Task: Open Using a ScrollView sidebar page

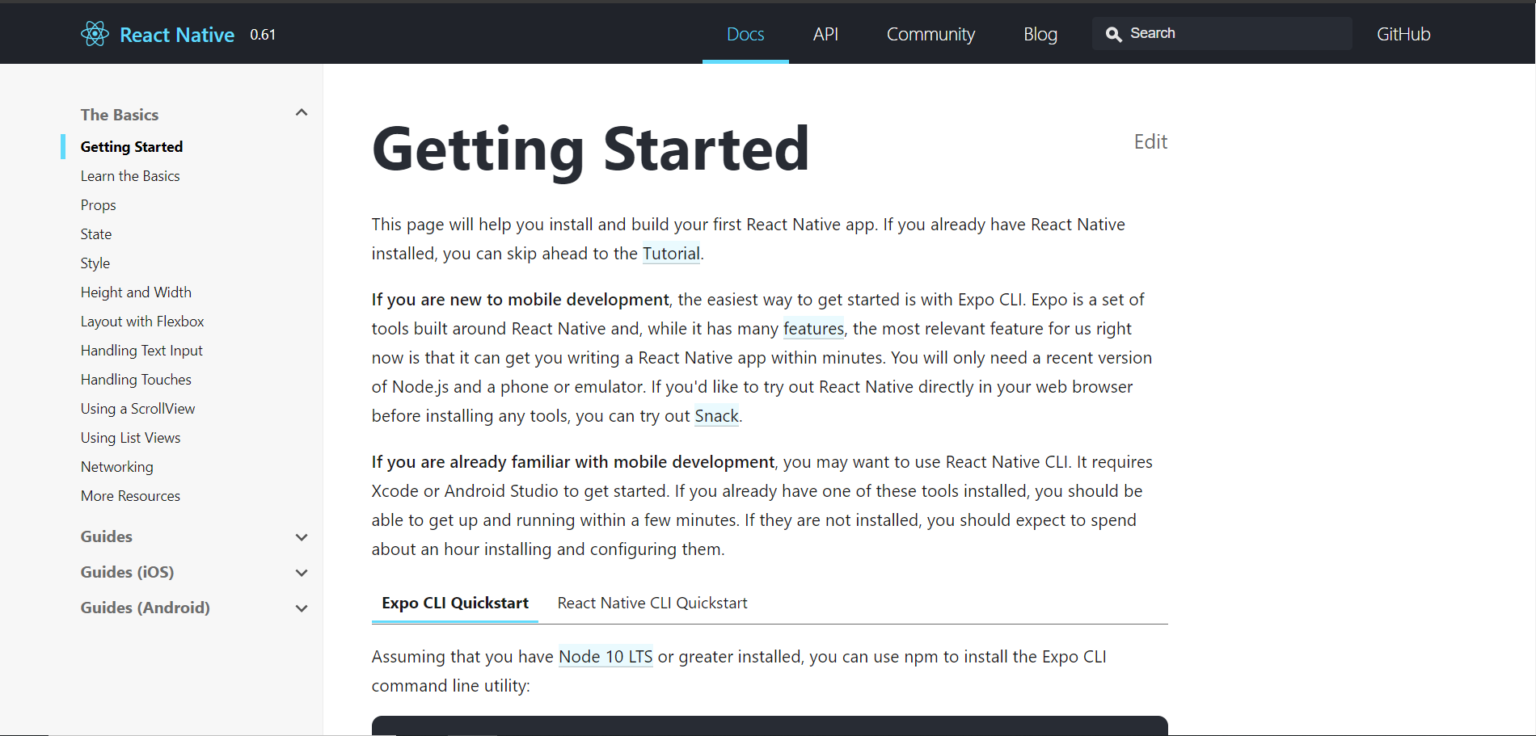Action: tap(138, 408)
